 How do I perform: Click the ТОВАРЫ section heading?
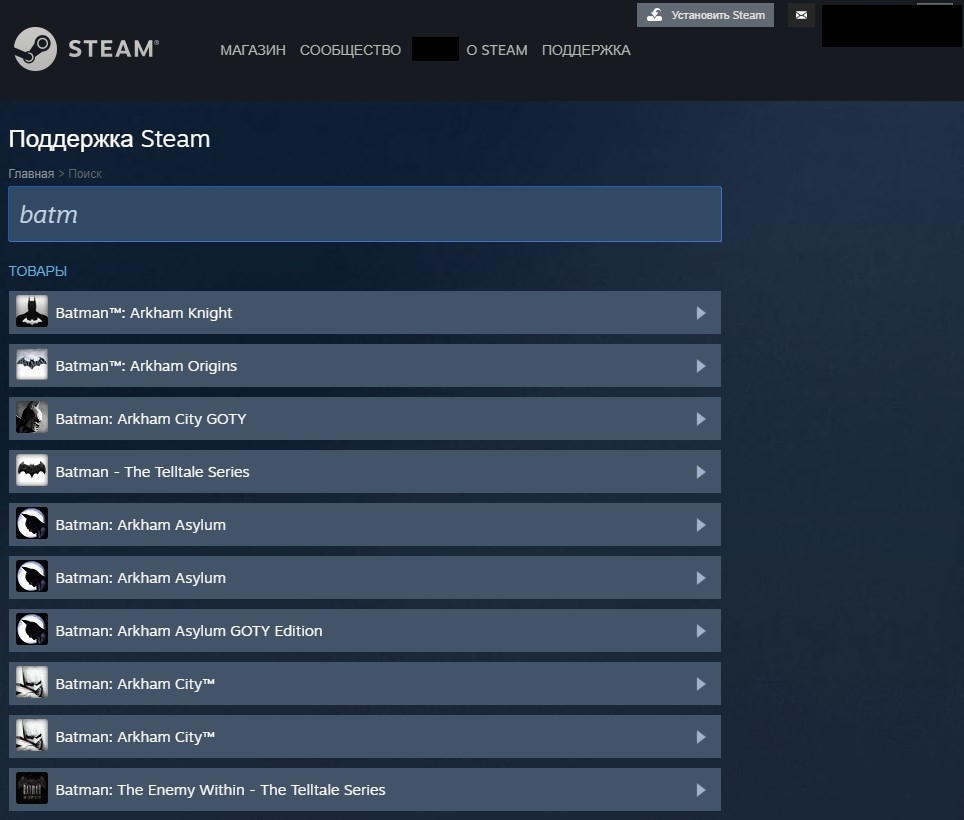(38, 271)
